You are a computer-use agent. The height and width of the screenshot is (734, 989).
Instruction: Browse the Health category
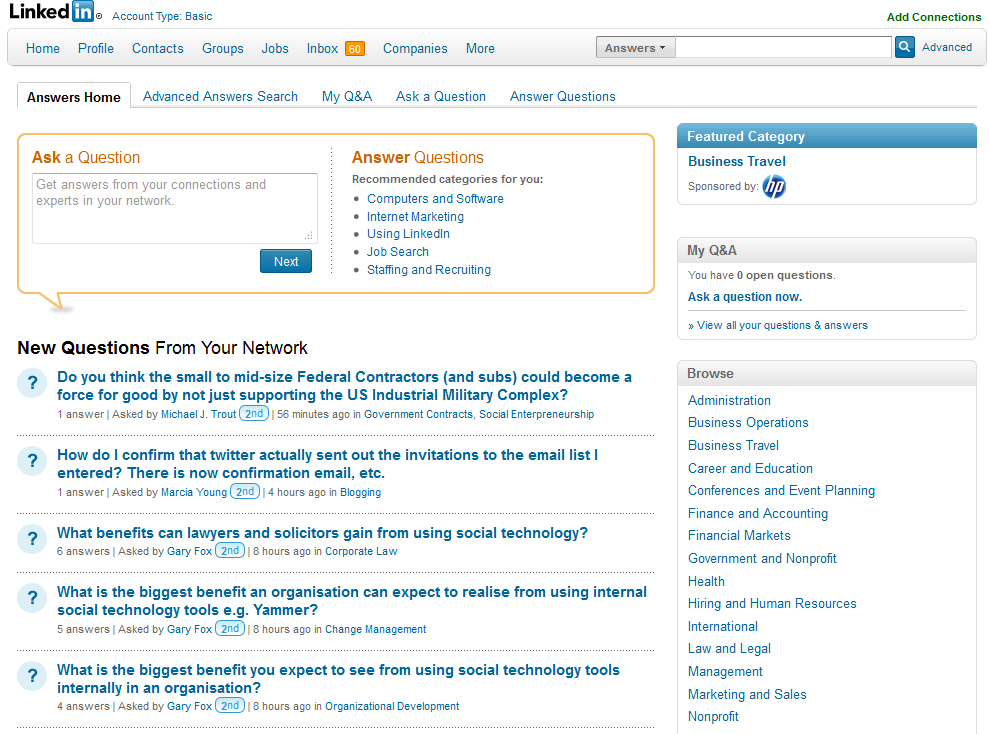(706, 581)
